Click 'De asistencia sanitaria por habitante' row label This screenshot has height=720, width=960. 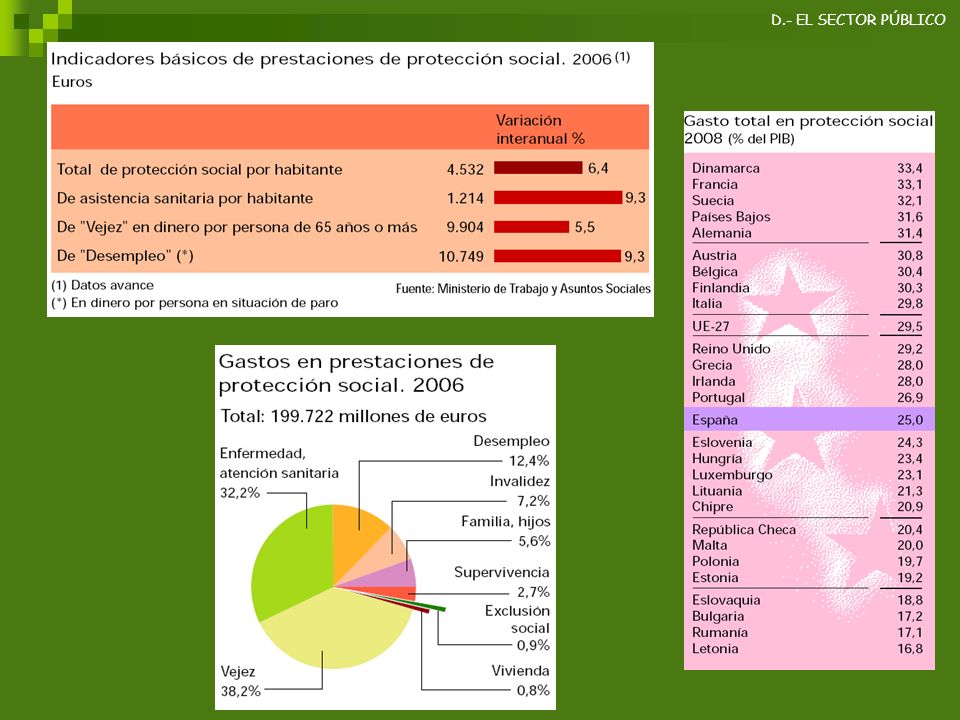click(185, 198)
